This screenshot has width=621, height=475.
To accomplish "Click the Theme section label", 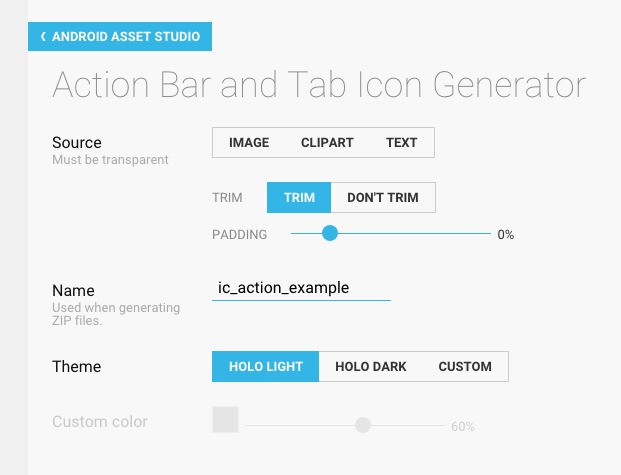I will pyautogui.click(x=77, y=367).
